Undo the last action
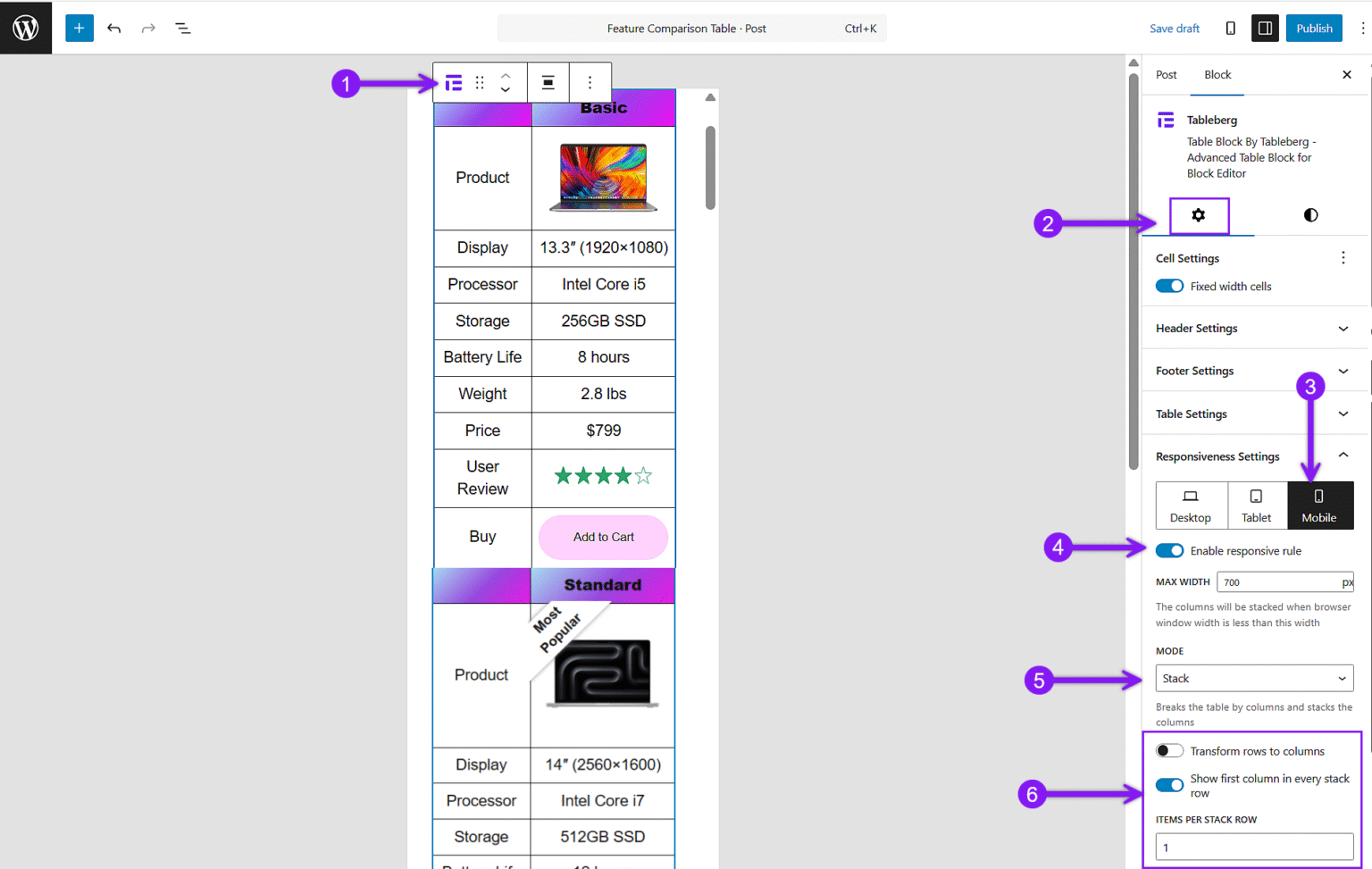1372x869 pixels. tap(114, 28)
